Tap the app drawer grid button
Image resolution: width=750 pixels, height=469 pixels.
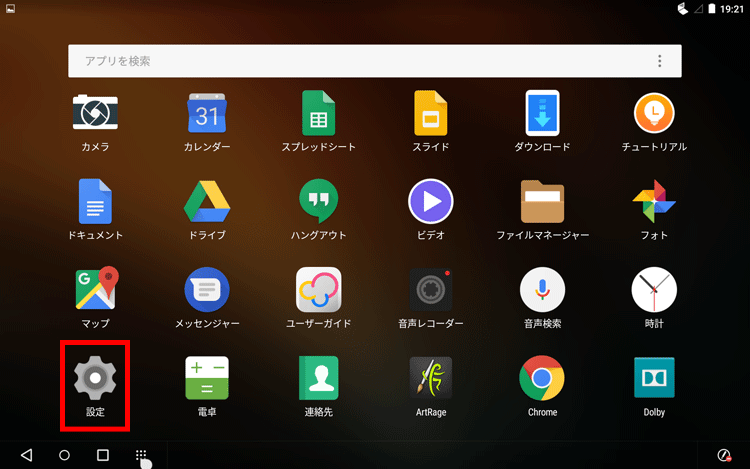141,455
